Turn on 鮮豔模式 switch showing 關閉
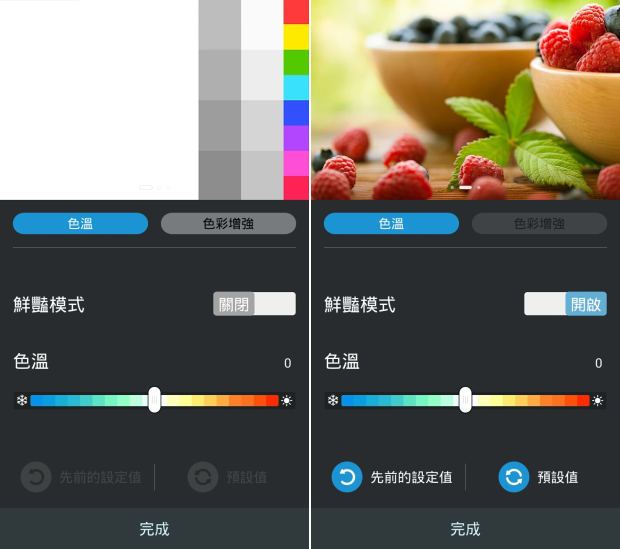Viewport: 620px width, 549px height. point(254,304)
